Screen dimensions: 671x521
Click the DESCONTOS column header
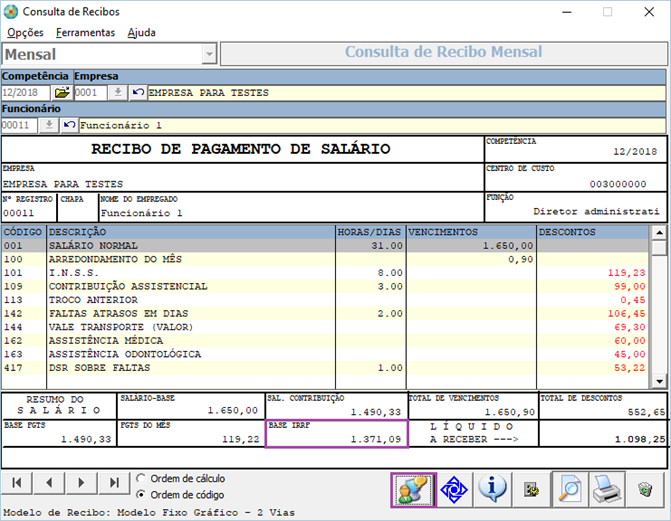click(x=593, y=232)
